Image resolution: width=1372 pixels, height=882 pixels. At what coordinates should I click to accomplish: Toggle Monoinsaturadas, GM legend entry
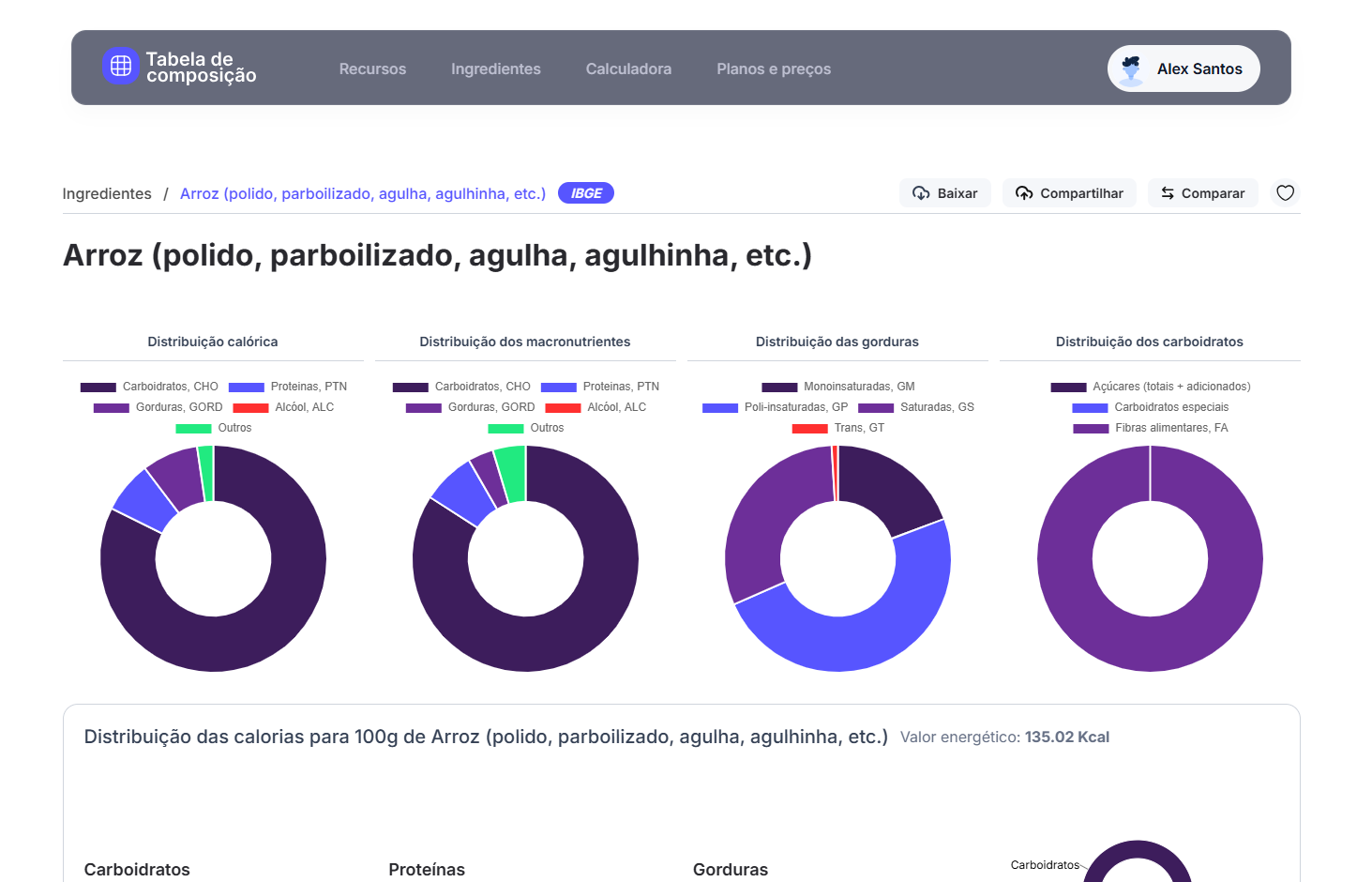[x=837, y=387]
